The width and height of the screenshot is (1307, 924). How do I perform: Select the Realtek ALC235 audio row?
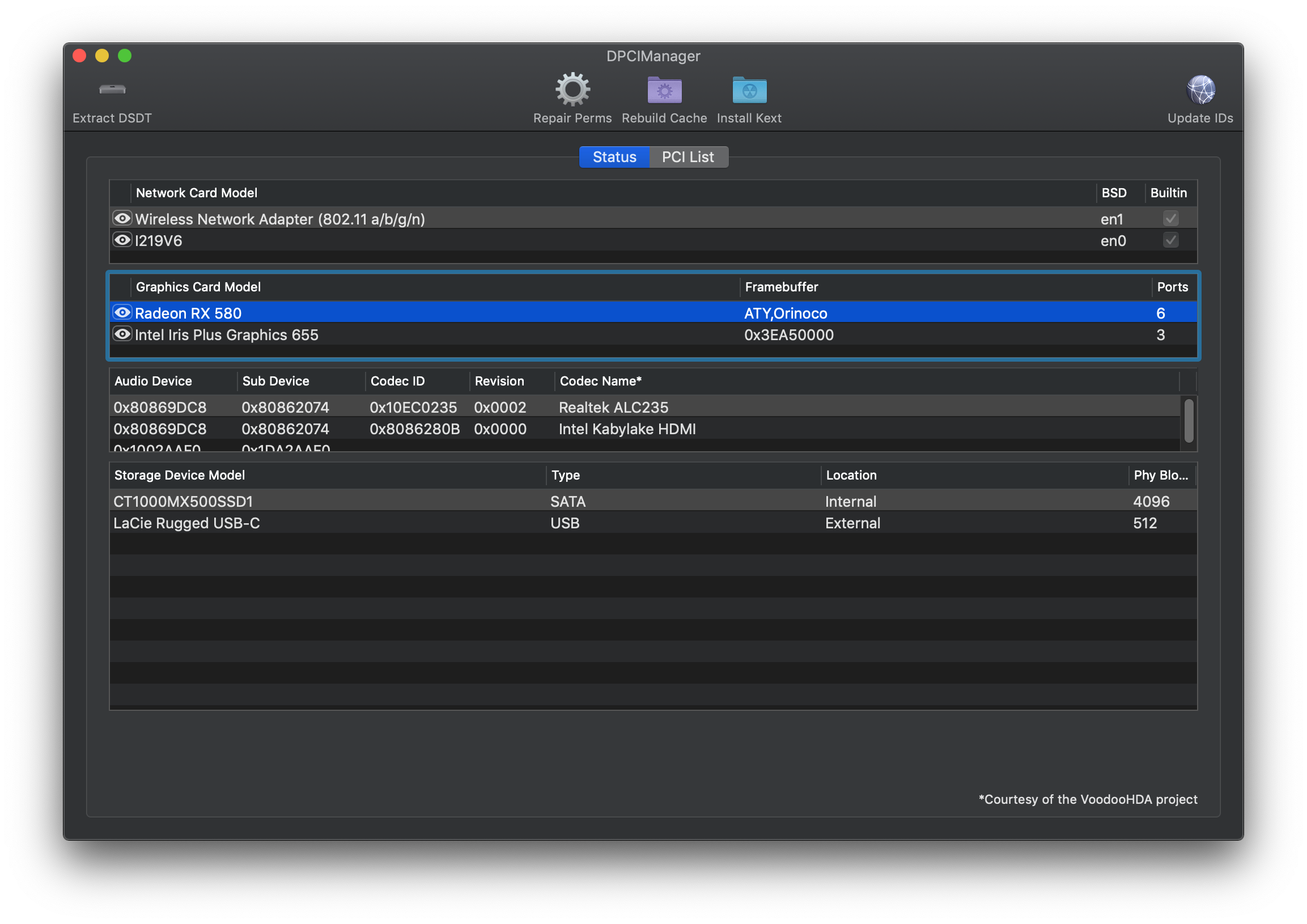[613, 408]
